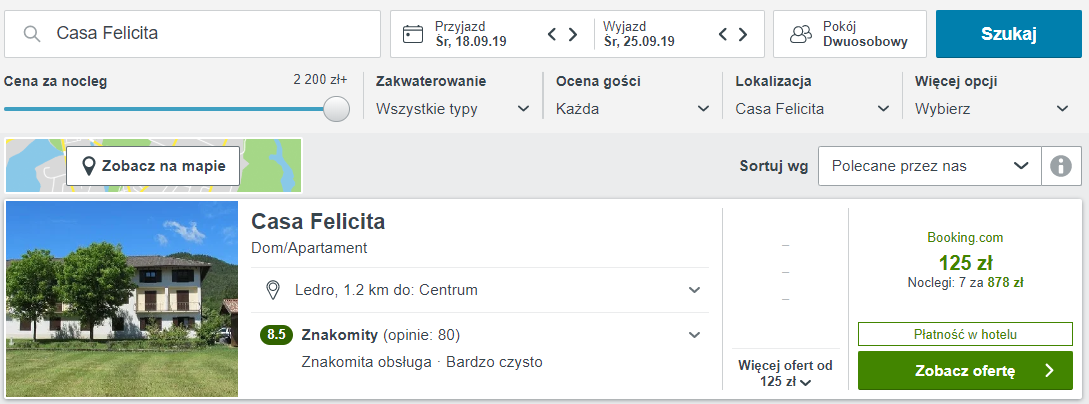Viewport: 1089px width, 404px height.
Task: Go to next departure date
Action: [x=744, y=34]
